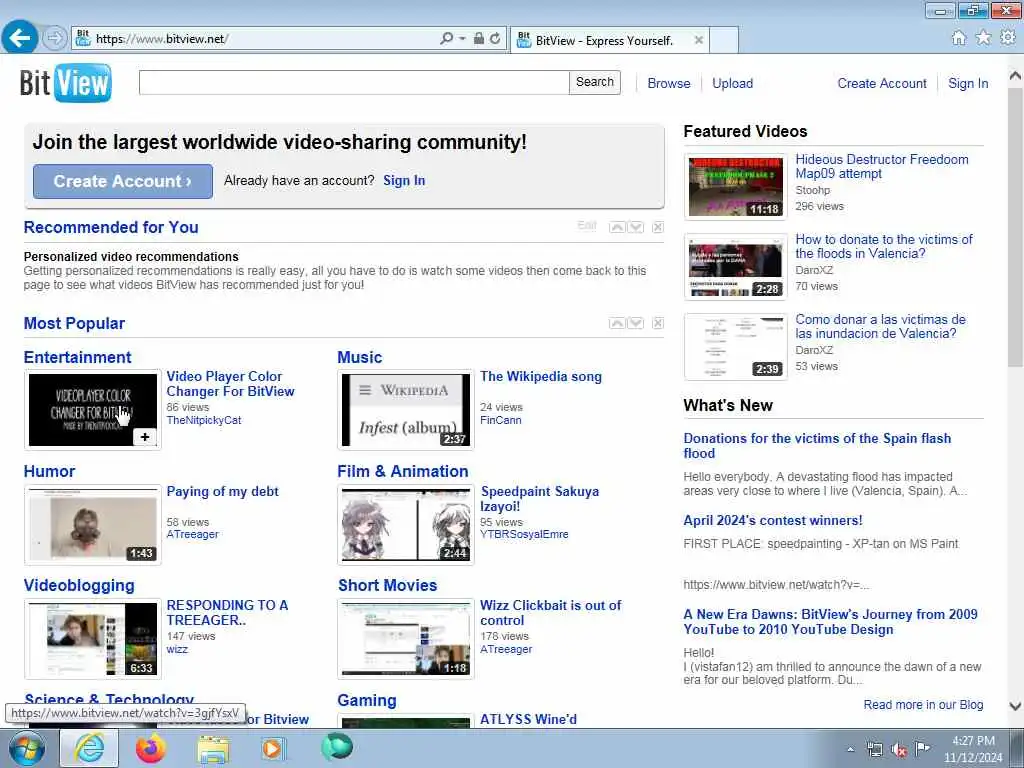This screenshot has width=1024, height=768.
Task: Close the Recommended for You section
Action: click(x=658, y=227)
